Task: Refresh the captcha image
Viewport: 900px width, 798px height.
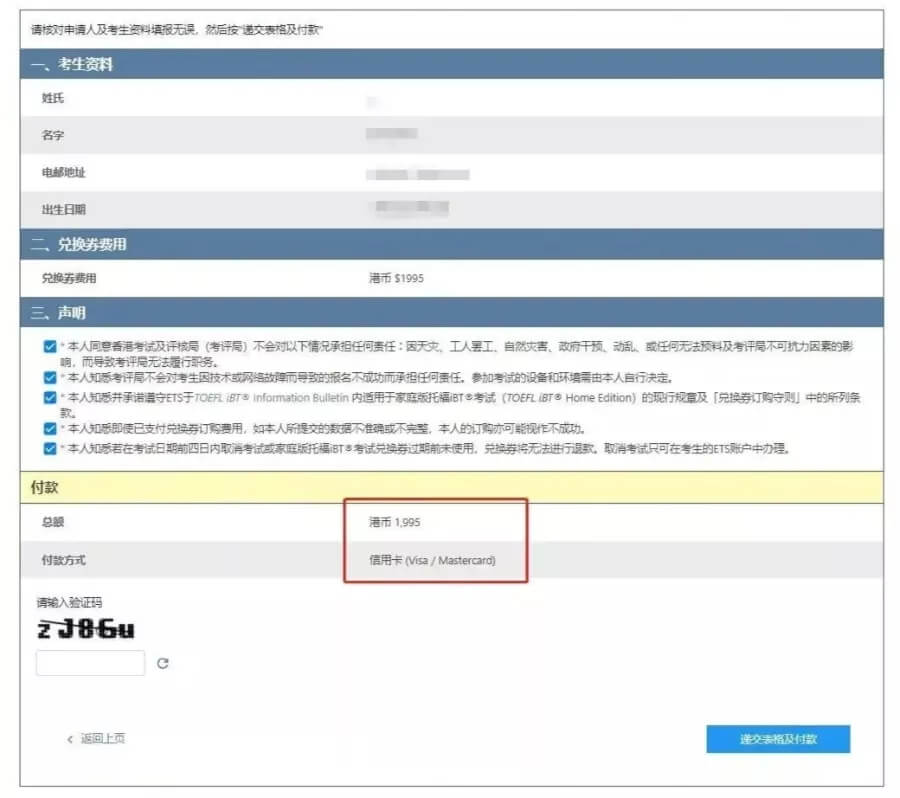Action: click(163, 664)
